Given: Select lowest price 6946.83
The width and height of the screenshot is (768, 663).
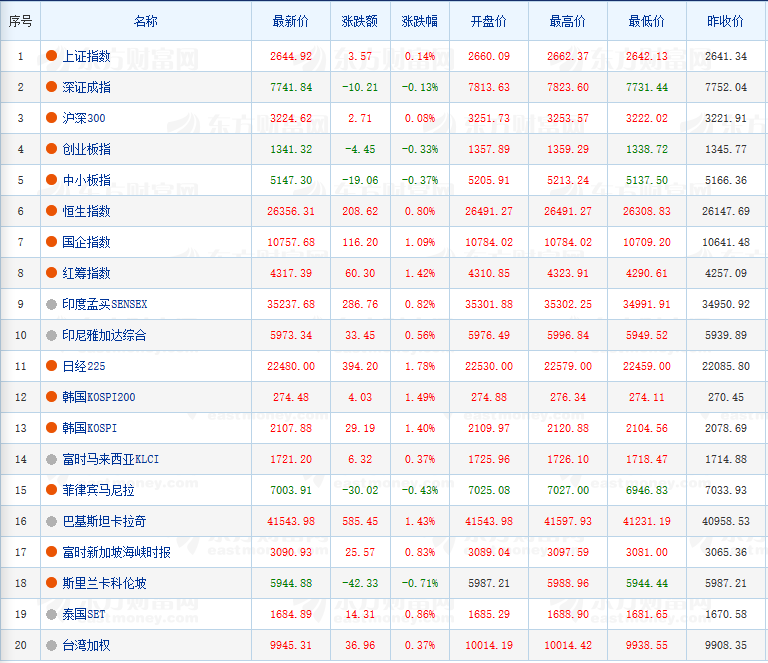Looking at the screenshot, I should click(647, 490).
